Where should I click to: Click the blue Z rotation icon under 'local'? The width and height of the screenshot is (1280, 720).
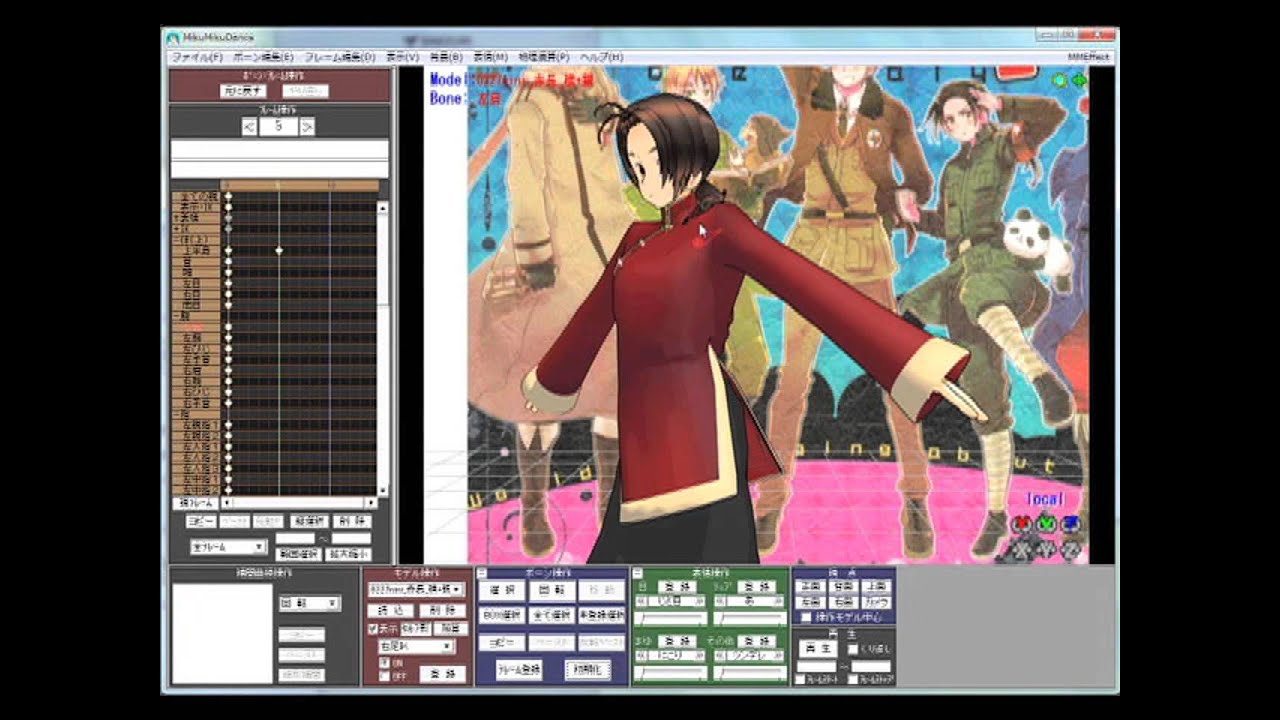pyautogui.click(x=1071, y=523)
